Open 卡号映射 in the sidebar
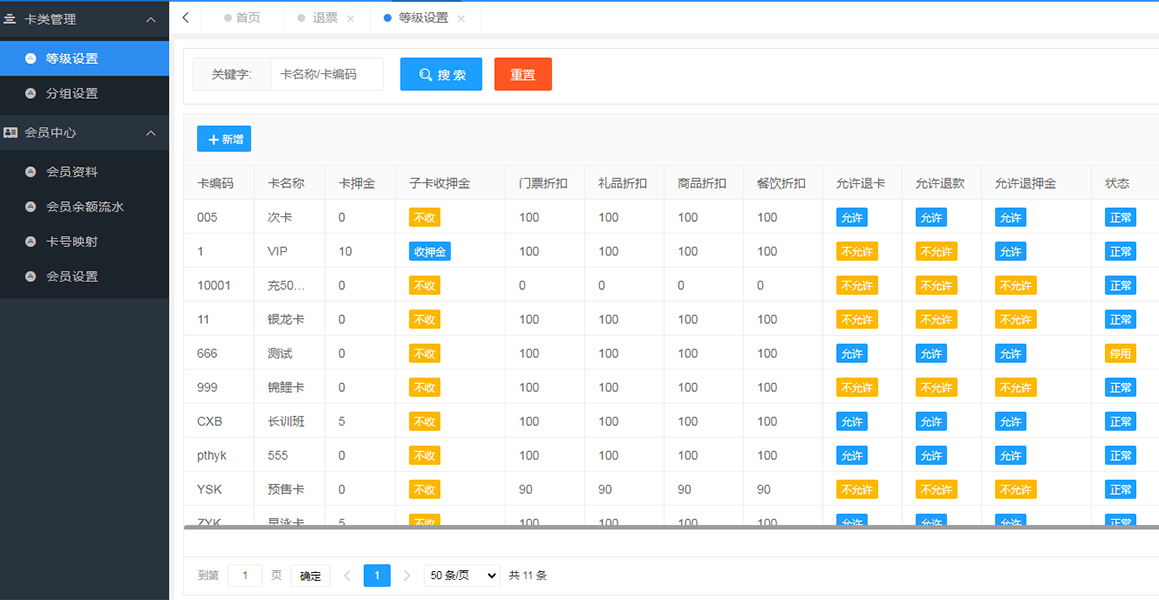This screenshot has width=1159, height=600. click(72, 242)
